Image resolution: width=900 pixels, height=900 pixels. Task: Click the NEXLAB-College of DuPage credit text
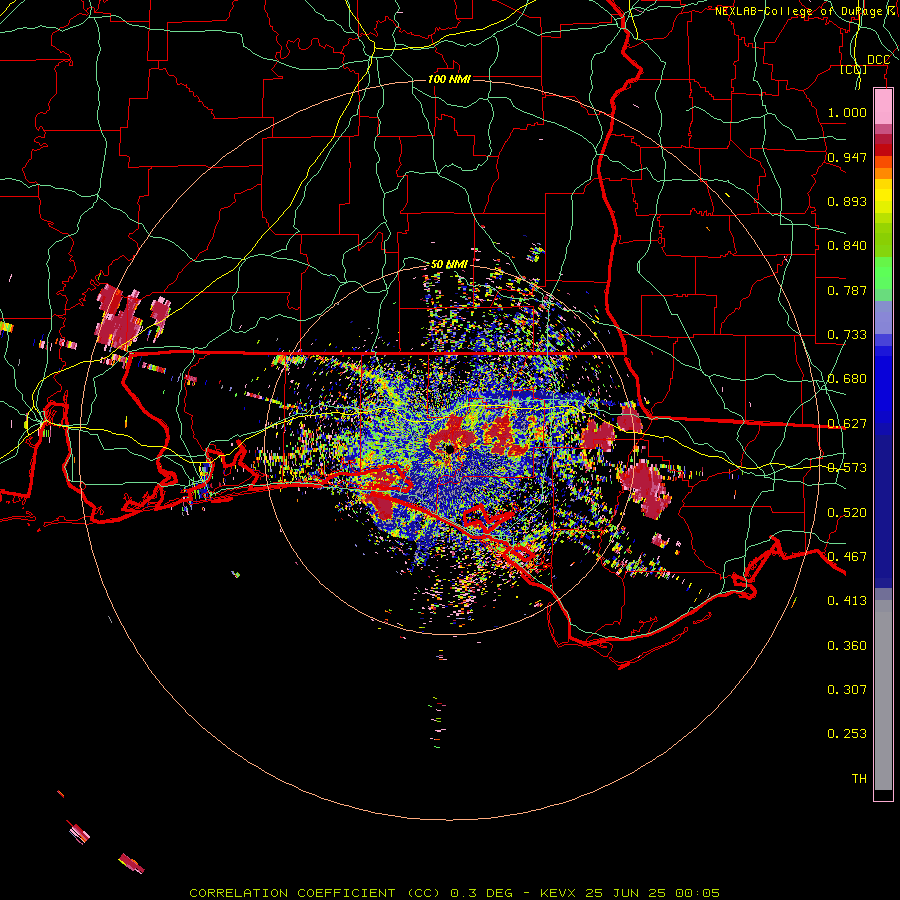coord(807,11)
